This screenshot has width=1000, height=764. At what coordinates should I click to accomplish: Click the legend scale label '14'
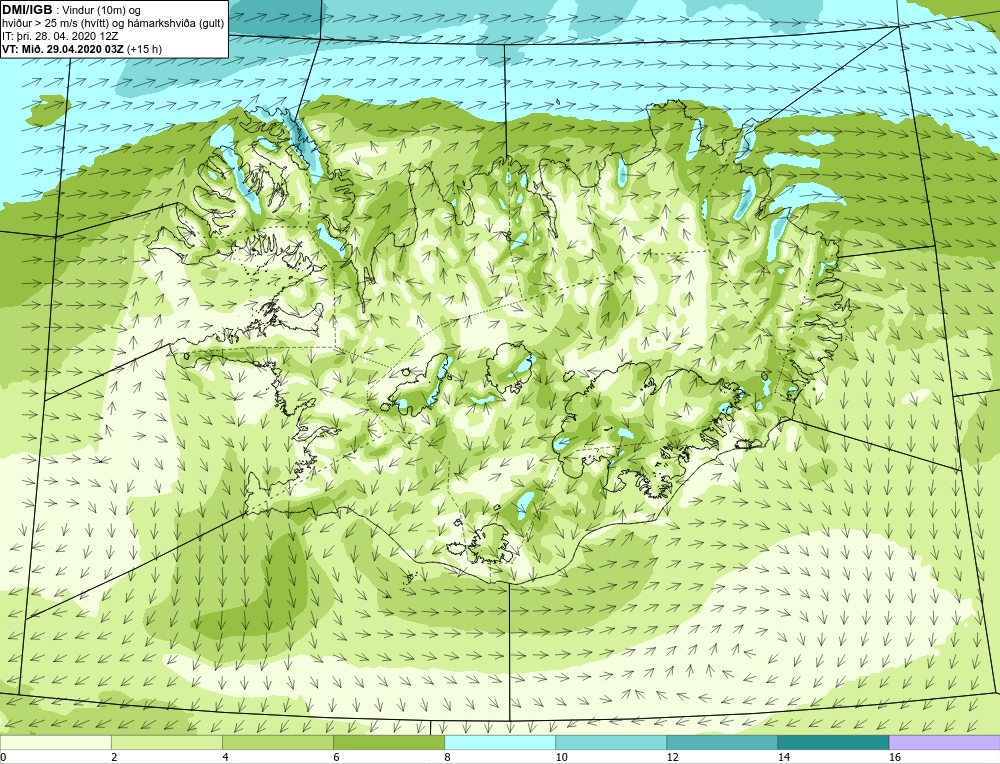point(783,757)
